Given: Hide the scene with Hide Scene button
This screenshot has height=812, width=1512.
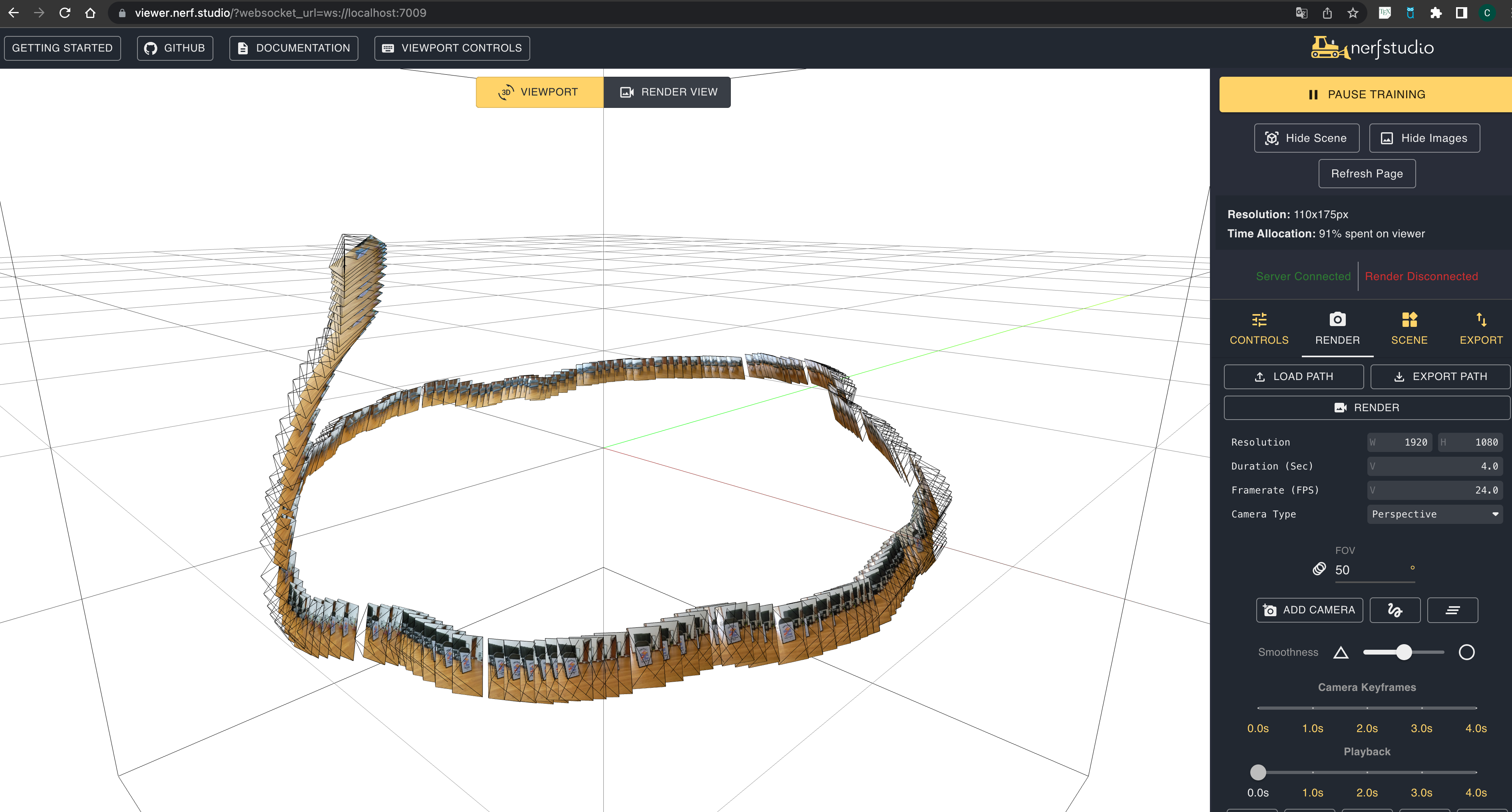Looking at the screenshot, I should [x=1307, y=137].
